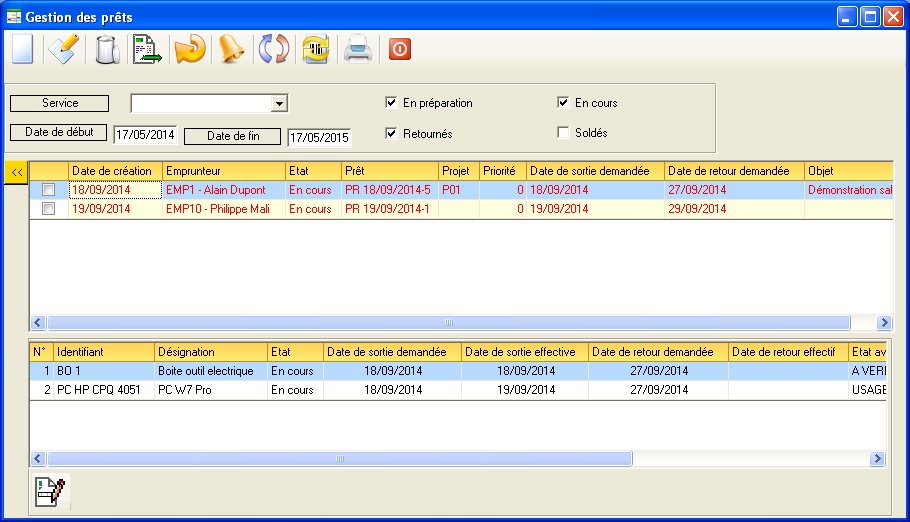Screen dimensions: 910x522
Task: Click right arrow of items list scrollbar
Action: 878,459
